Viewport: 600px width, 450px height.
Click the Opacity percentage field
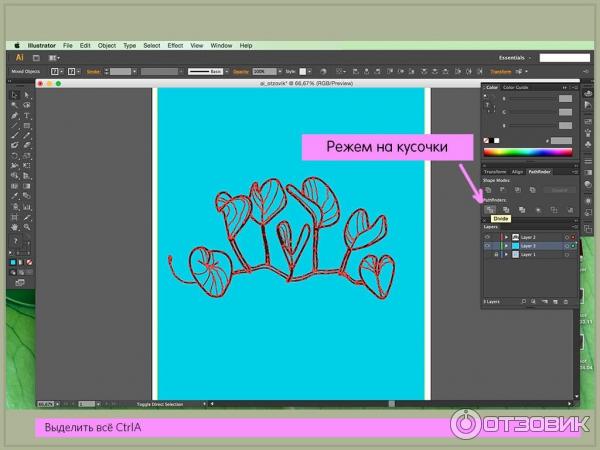(263, 72)
